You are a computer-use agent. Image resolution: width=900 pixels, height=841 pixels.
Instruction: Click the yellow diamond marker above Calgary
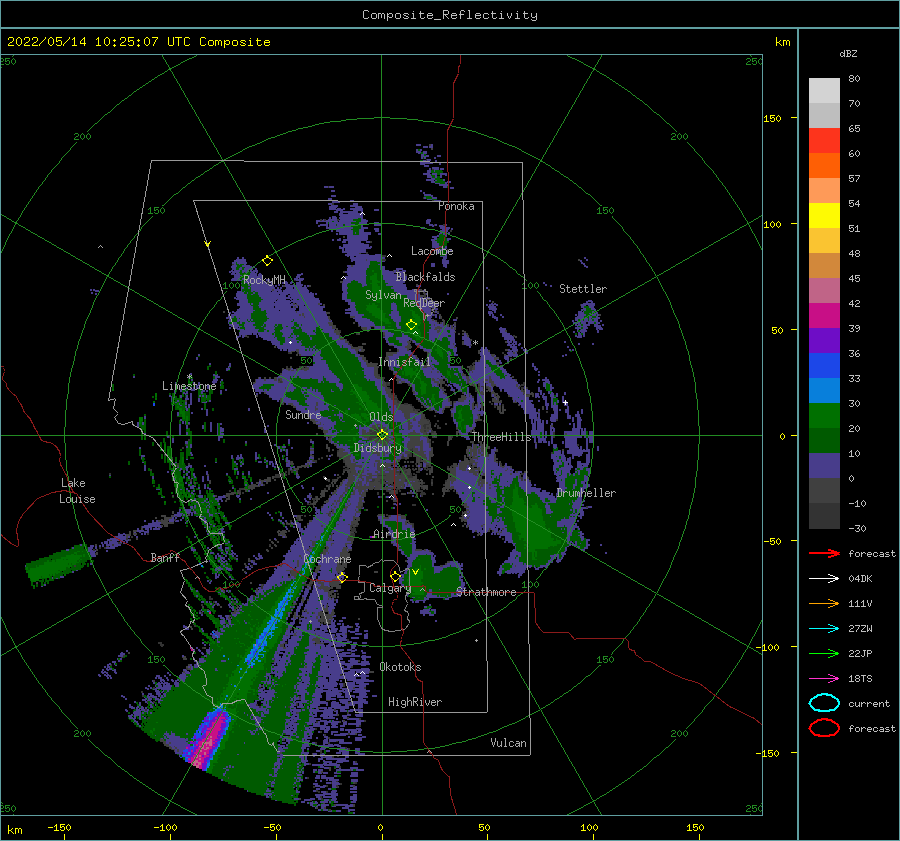tap(395, 576)
